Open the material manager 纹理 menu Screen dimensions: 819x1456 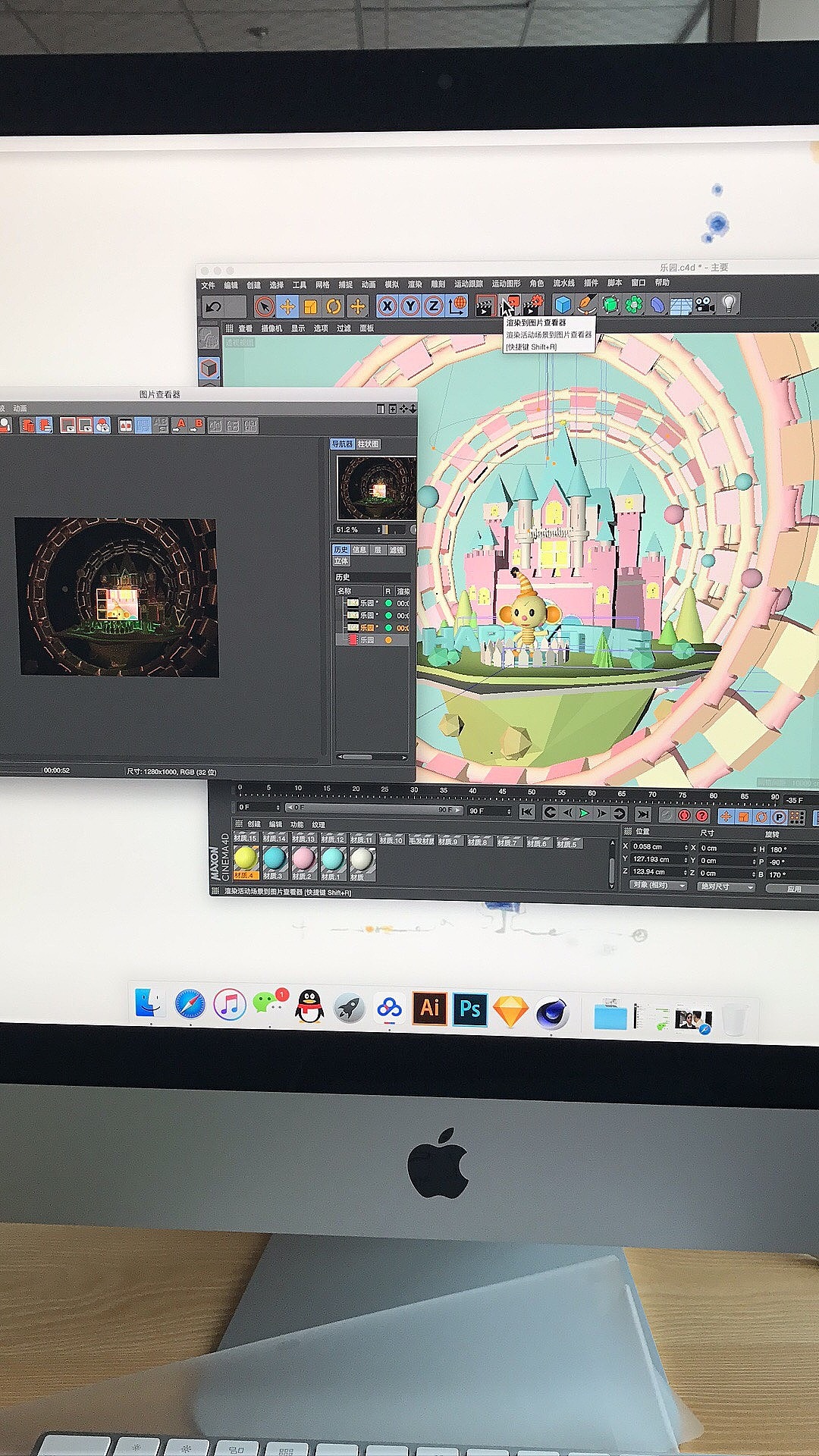click(x=318, y=824)
